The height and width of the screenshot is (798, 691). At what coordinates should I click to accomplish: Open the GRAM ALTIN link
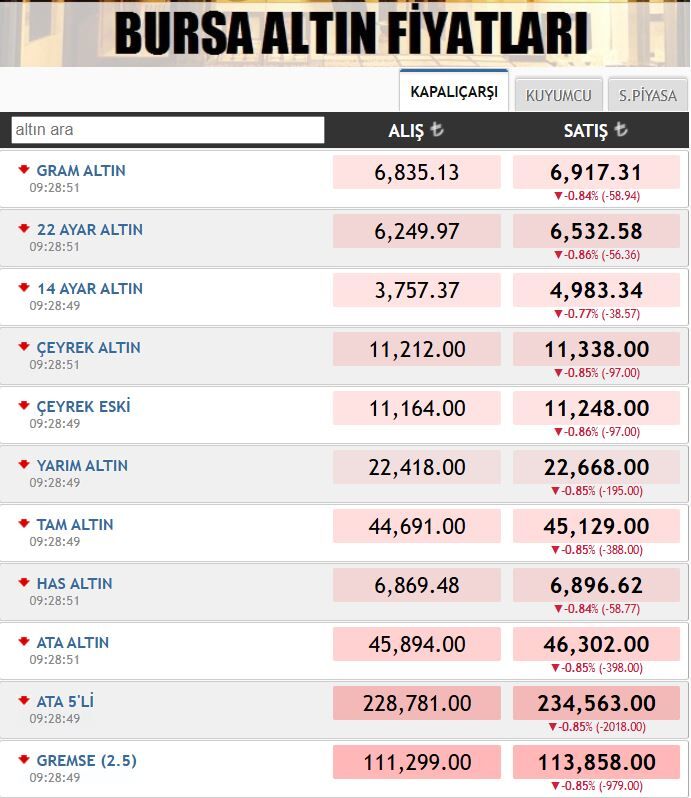coord(81,171)
